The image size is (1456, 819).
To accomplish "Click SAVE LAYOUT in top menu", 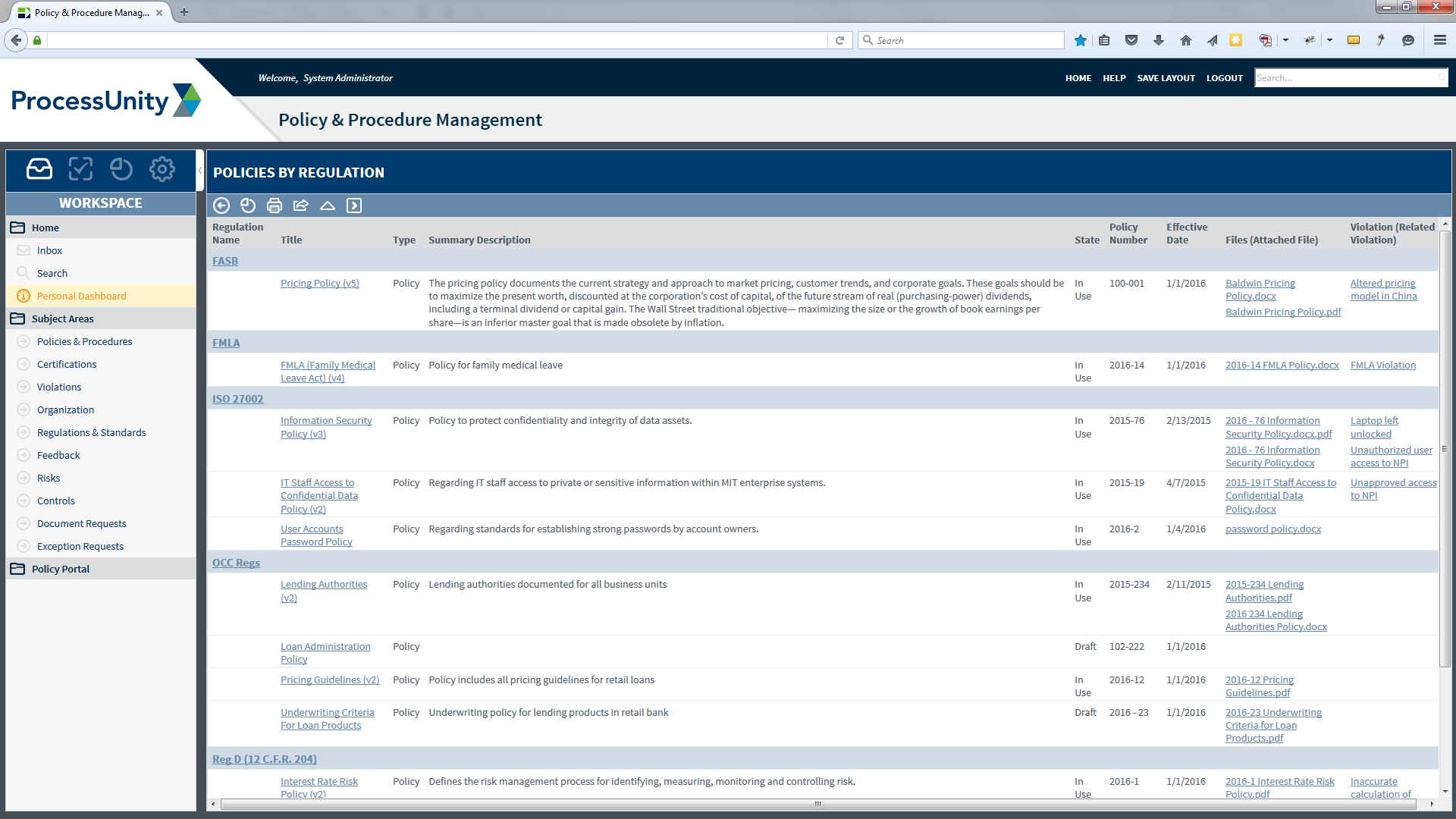I will click(1166, 78).
